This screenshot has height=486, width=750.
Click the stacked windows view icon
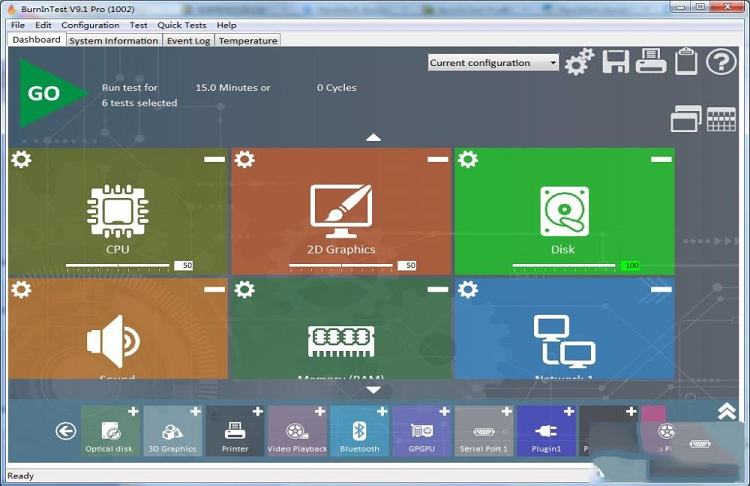[x=685, y=120]
